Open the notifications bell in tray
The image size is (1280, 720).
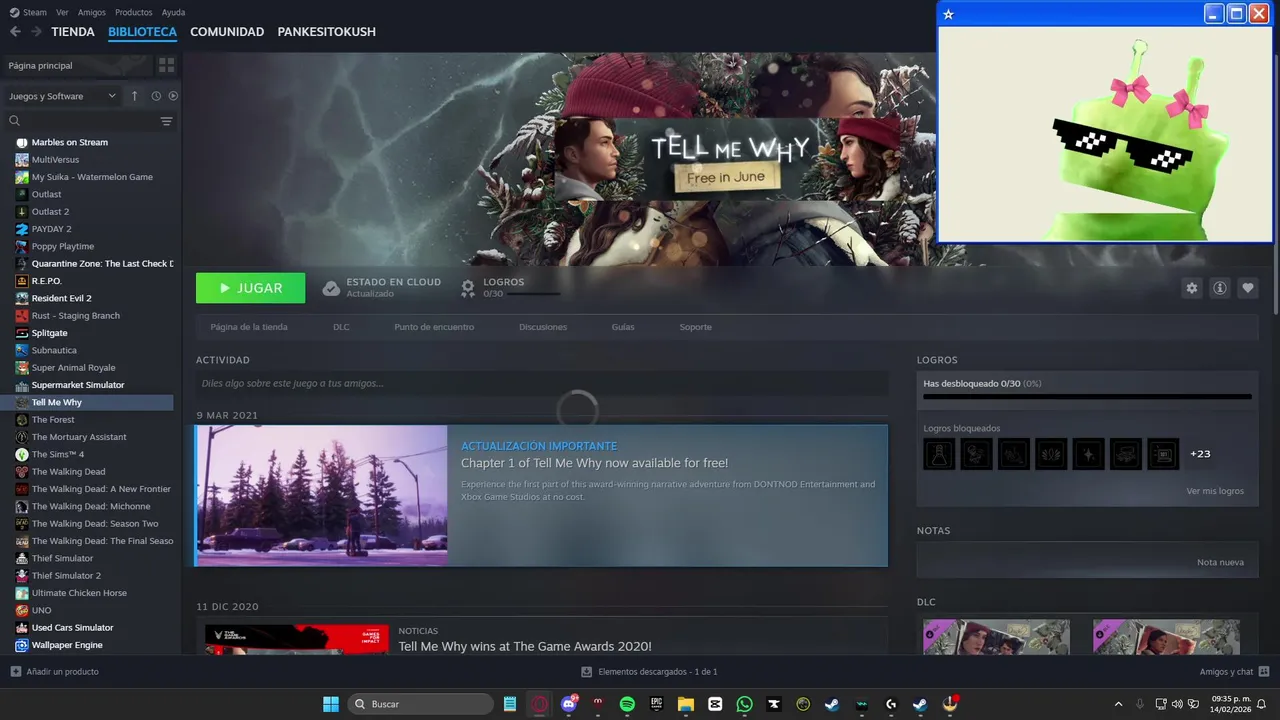tap(1263, 704)
